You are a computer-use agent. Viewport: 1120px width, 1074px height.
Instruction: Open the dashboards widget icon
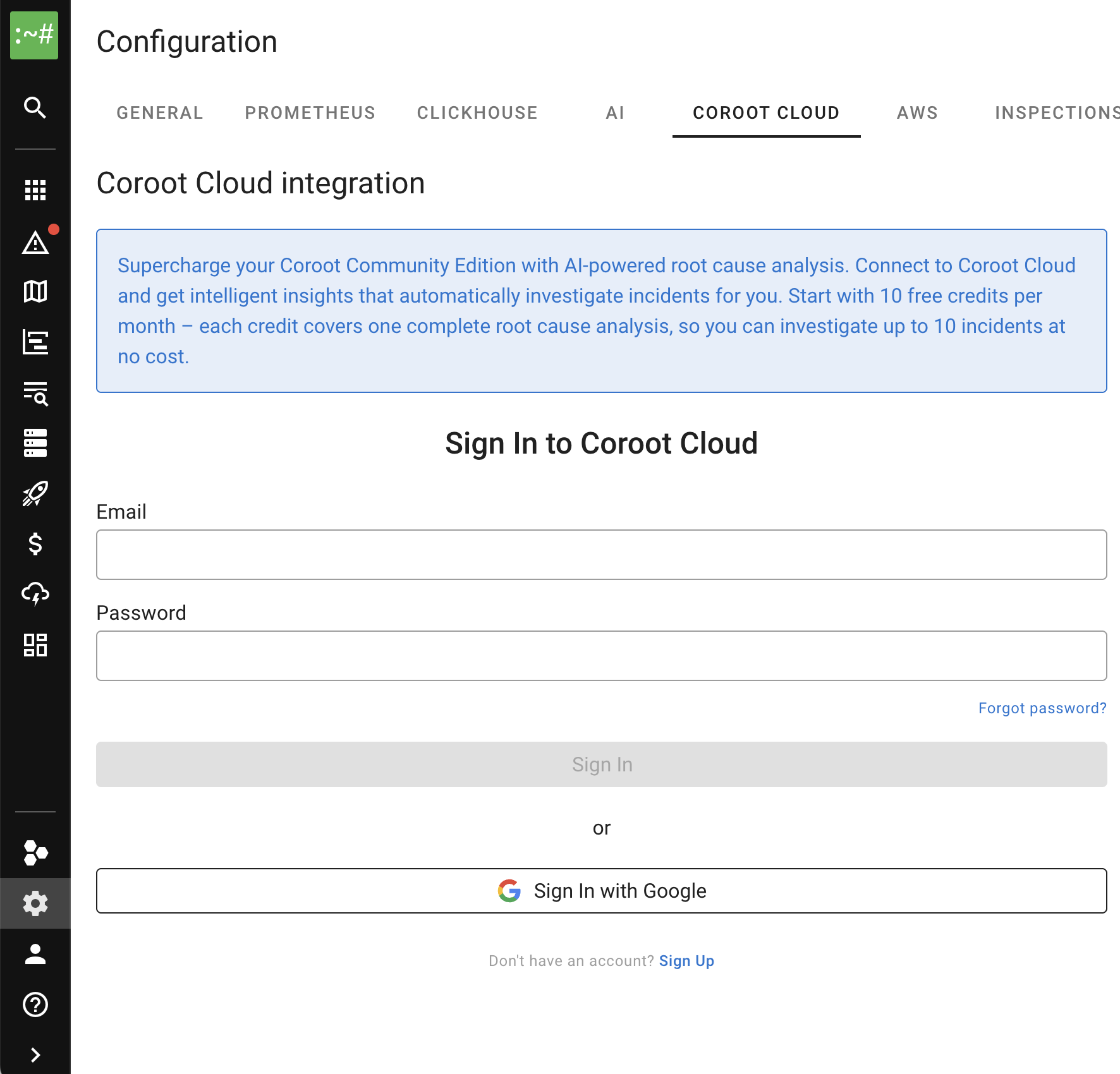(x=35, y=645)
